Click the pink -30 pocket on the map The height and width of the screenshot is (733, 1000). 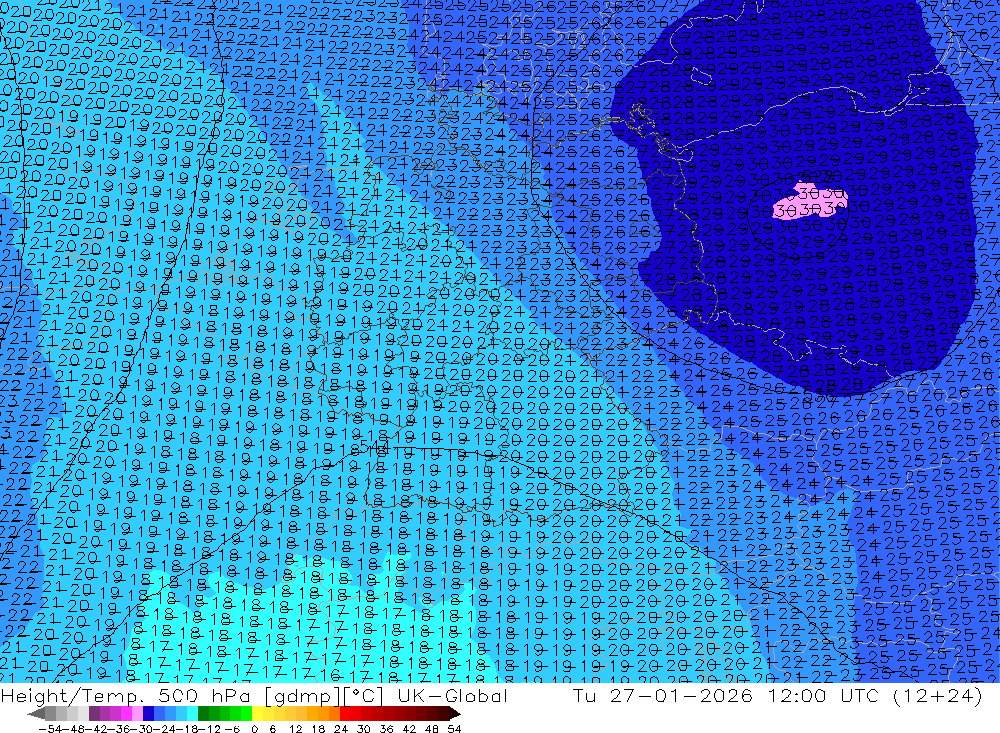click(x=809, y=201)
